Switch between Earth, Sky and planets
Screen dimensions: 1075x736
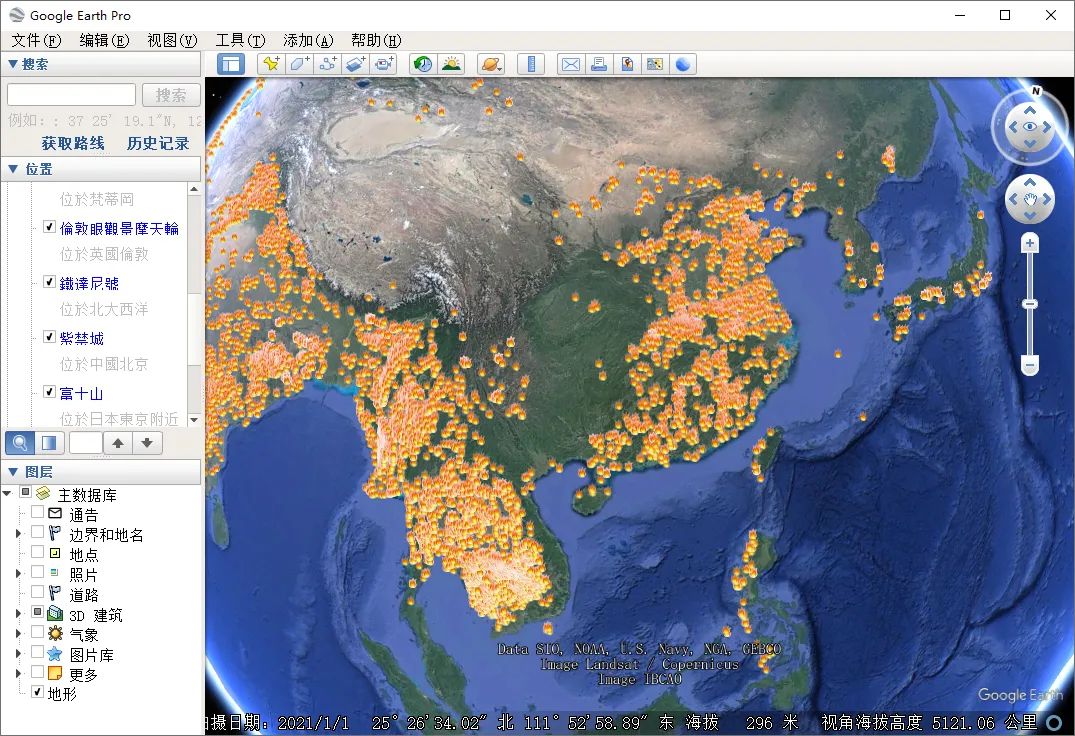click(491, 64)
